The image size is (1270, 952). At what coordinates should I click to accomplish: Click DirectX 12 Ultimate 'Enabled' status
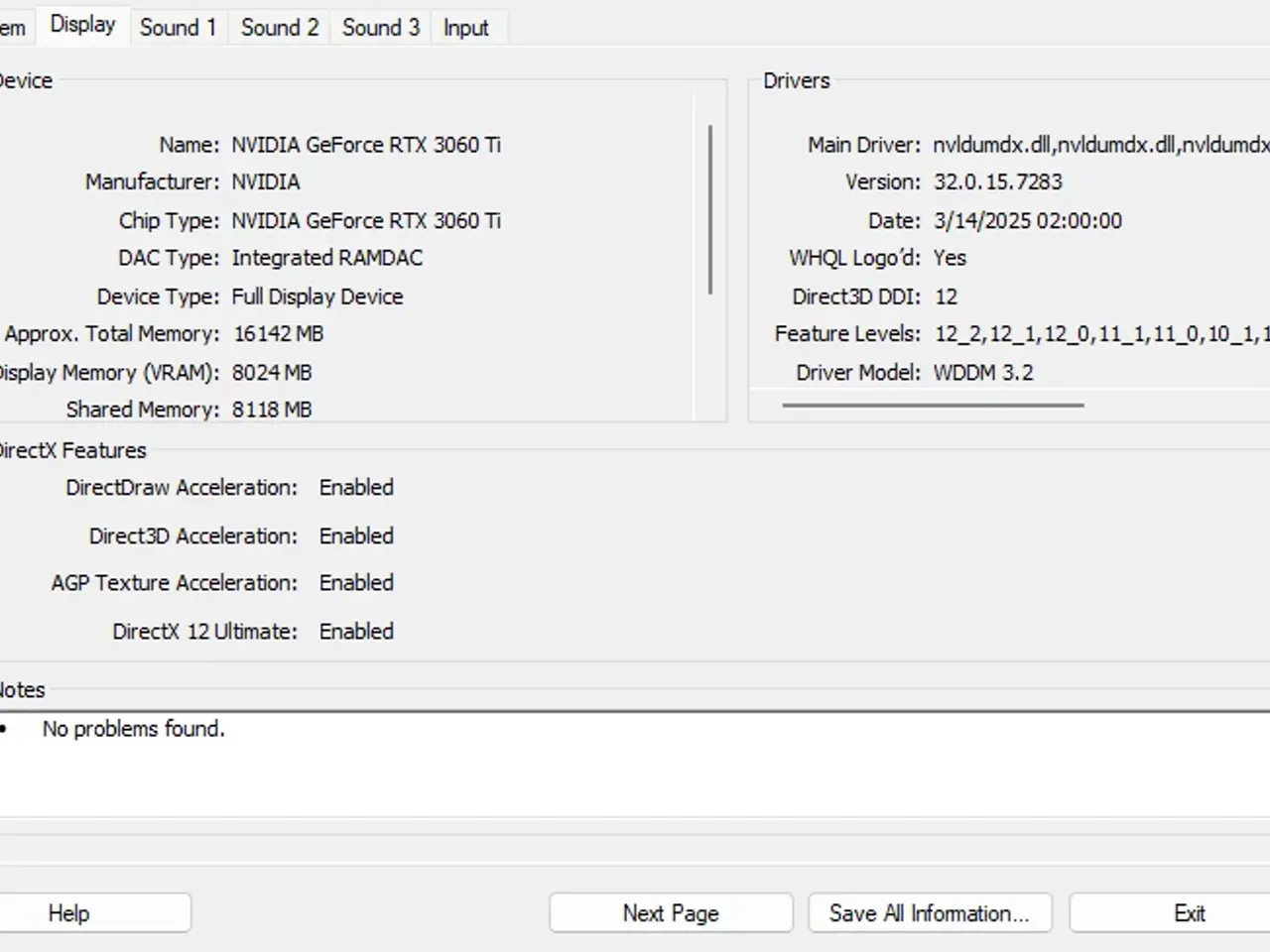pyautogui.click(x=356, y=632)
